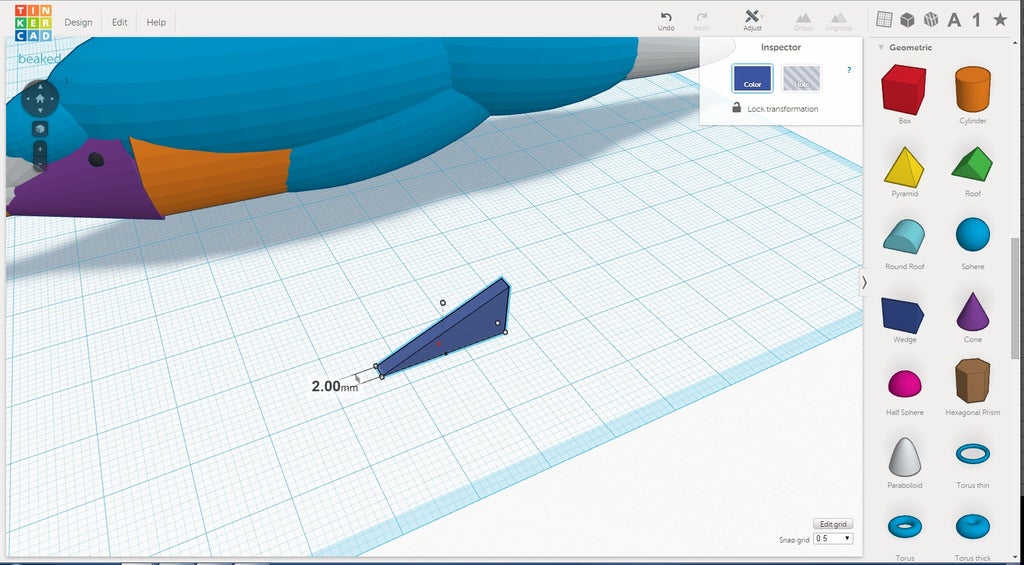This screenshot has height=565, width=1024.
Task: Open the Adjust tool dropdown
Action: [x=752, y=20]
